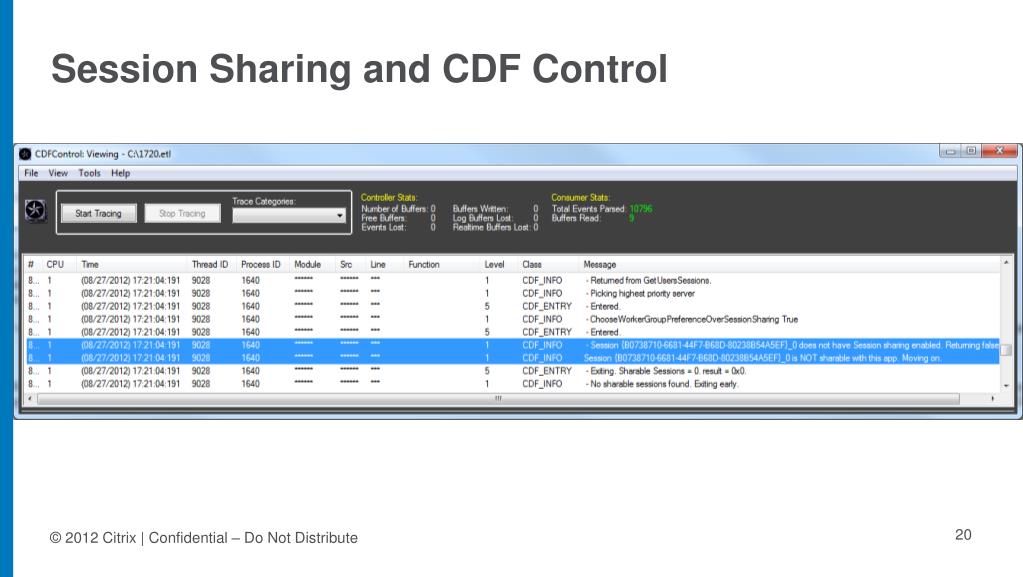Screen dimensions: 1023x577
Task: Sort by the Time column header
Action: pyautogui.click(x=90, y=264)
